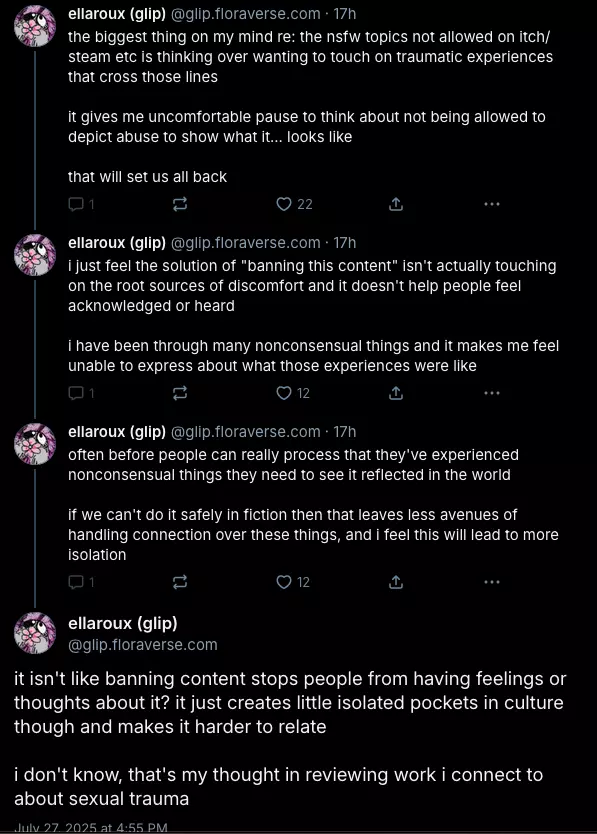Like the post with 22 likes
The image size is (597, 834).
tap(294, 204)
